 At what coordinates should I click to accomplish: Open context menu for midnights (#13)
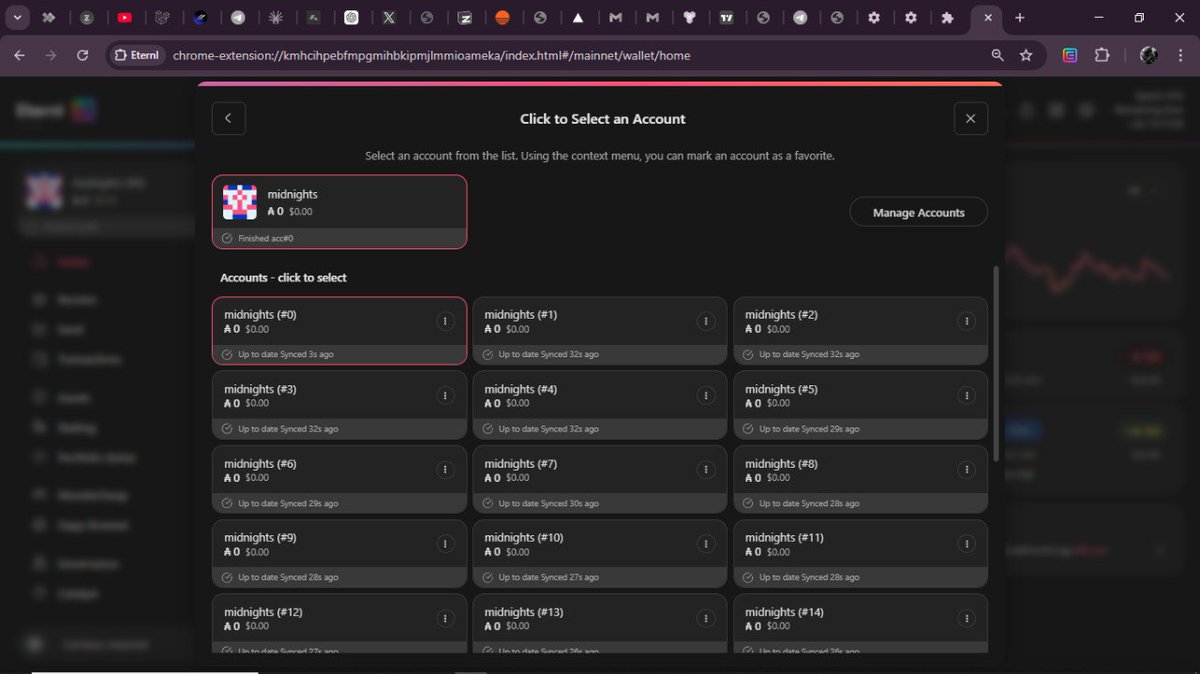(x=706, y=618)
